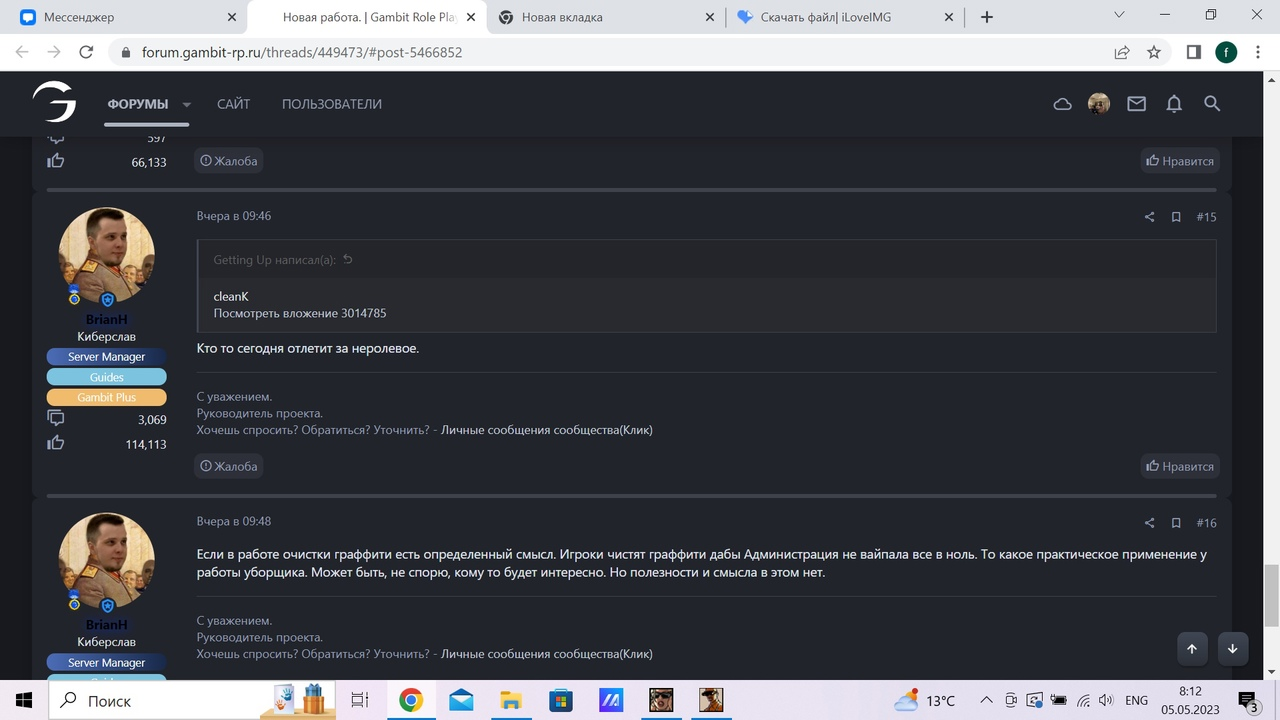Open the forum search magnifier icon
1280x720 pixels.
click(x=1212, y=104)
